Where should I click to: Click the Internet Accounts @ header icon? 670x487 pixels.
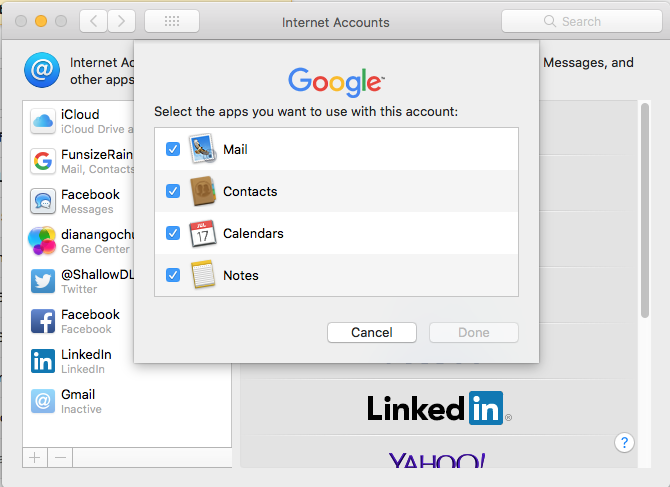(x=42, y=70)
